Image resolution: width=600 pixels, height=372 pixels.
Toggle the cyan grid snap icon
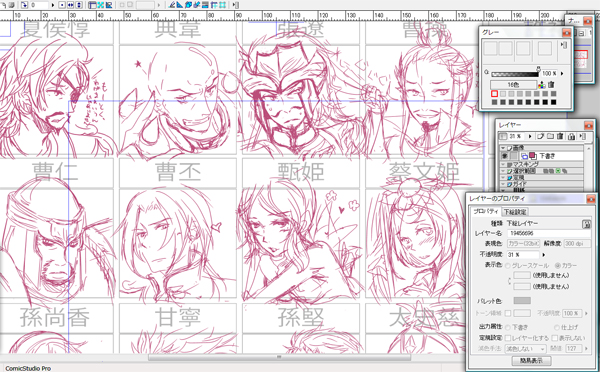[222, 5]
